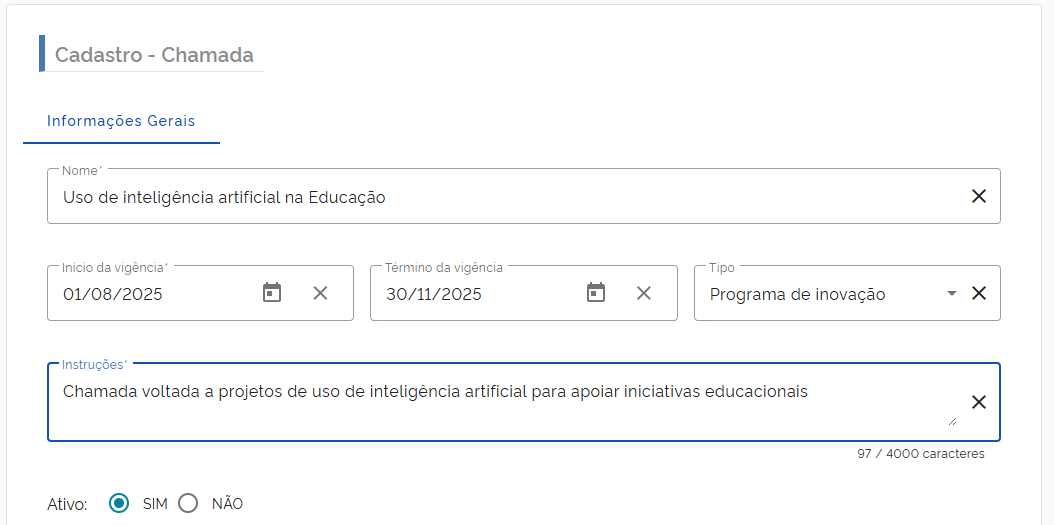Click the 97 / 4000 caracteres counter
The width and height of the screenshot is (1054, 525).
[920, 454]
